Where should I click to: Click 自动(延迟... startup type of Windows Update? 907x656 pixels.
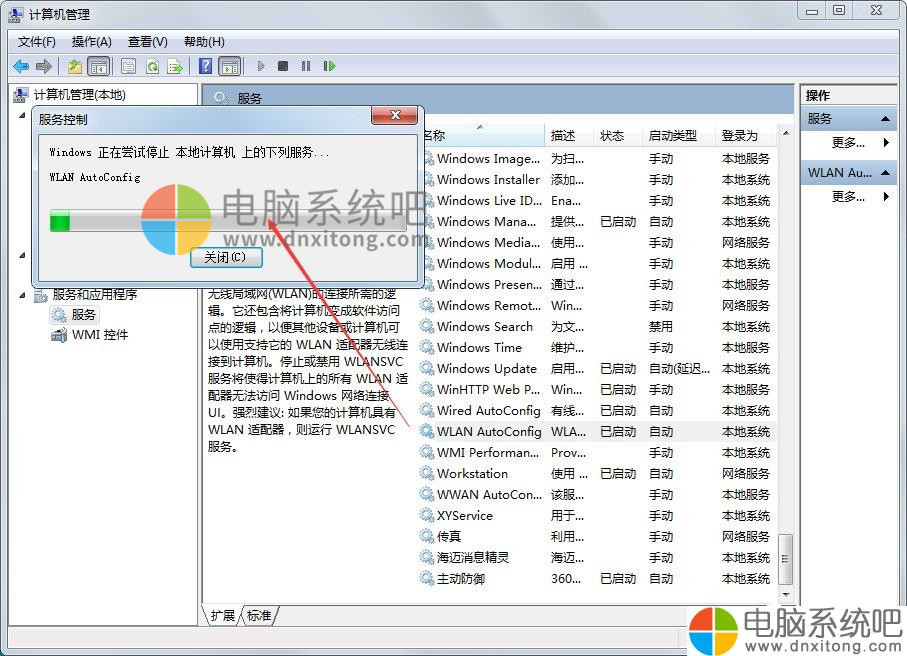[679, 368]
